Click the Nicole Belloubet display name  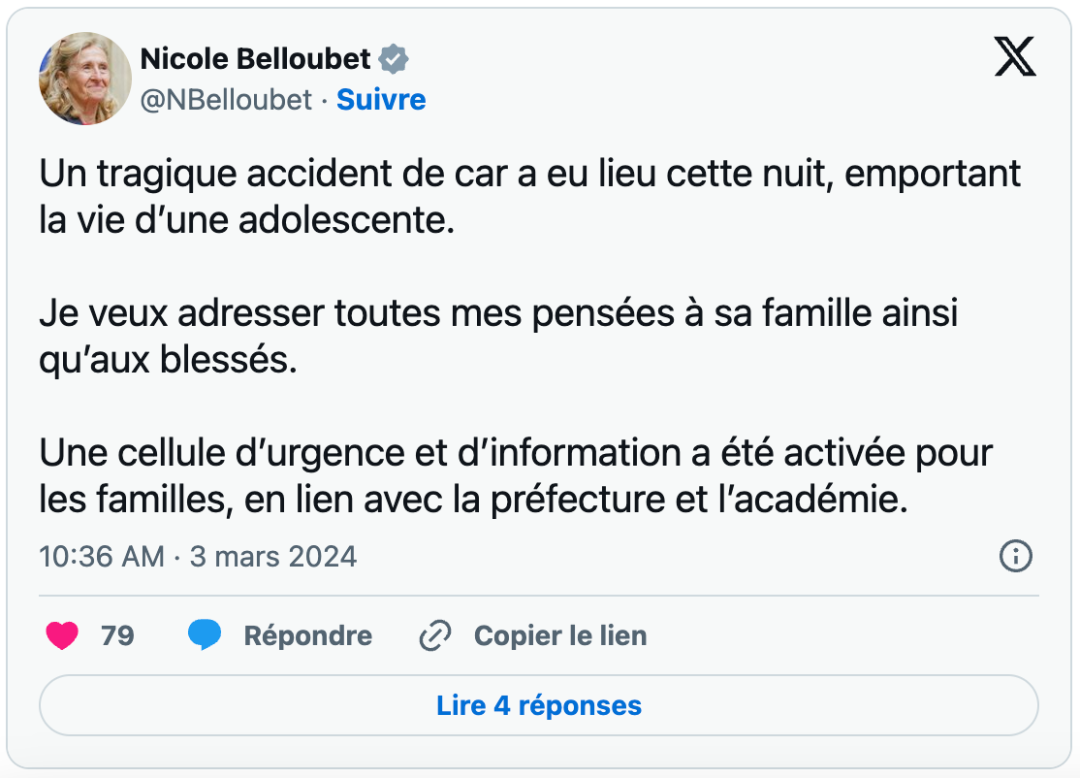click(x=255, y=59)
